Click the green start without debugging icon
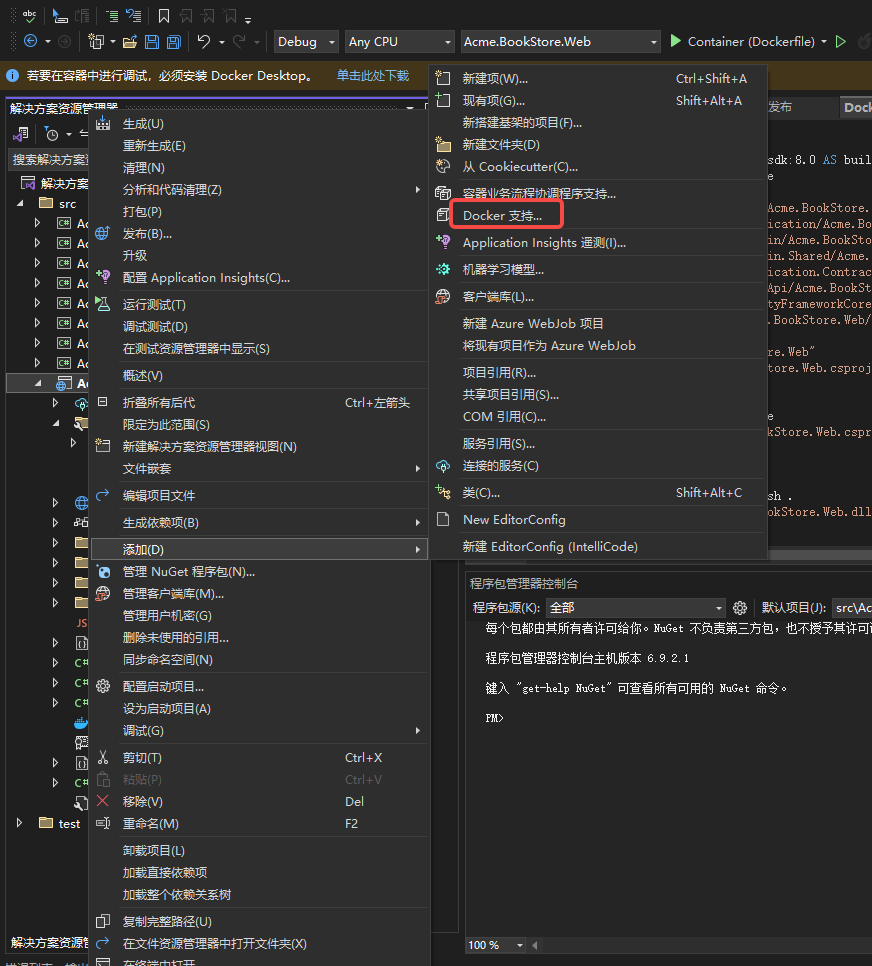Screen dimensions: 872x966 [841, 41]
